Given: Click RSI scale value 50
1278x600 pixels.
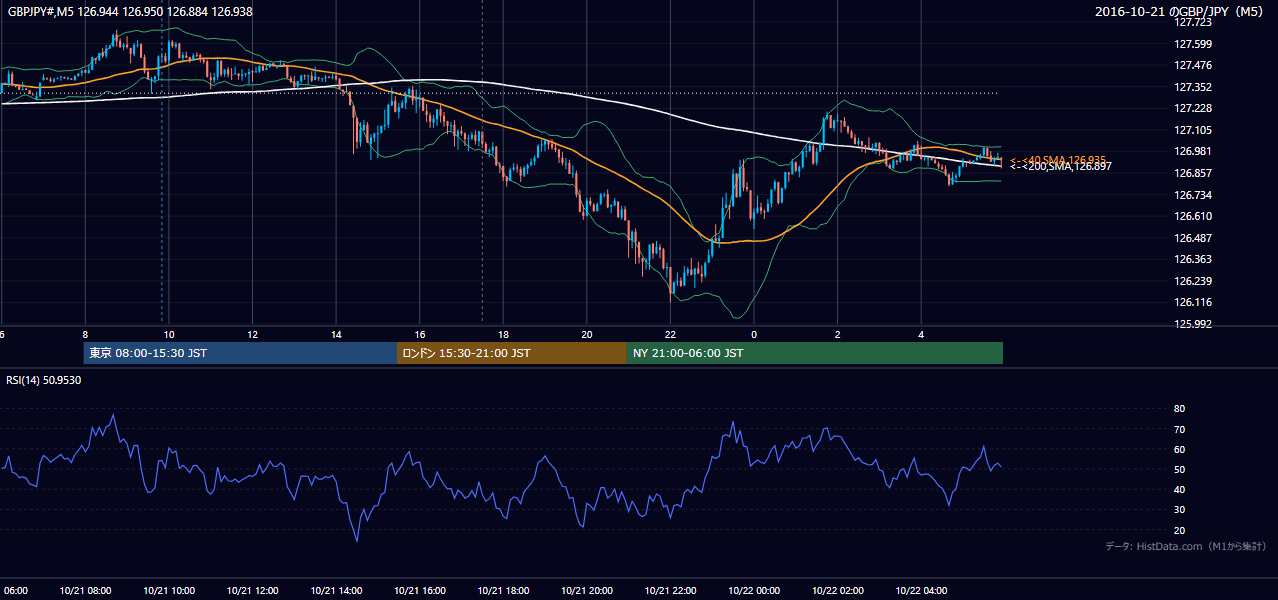Looking at the screenshot, I should pos(1179,469).
